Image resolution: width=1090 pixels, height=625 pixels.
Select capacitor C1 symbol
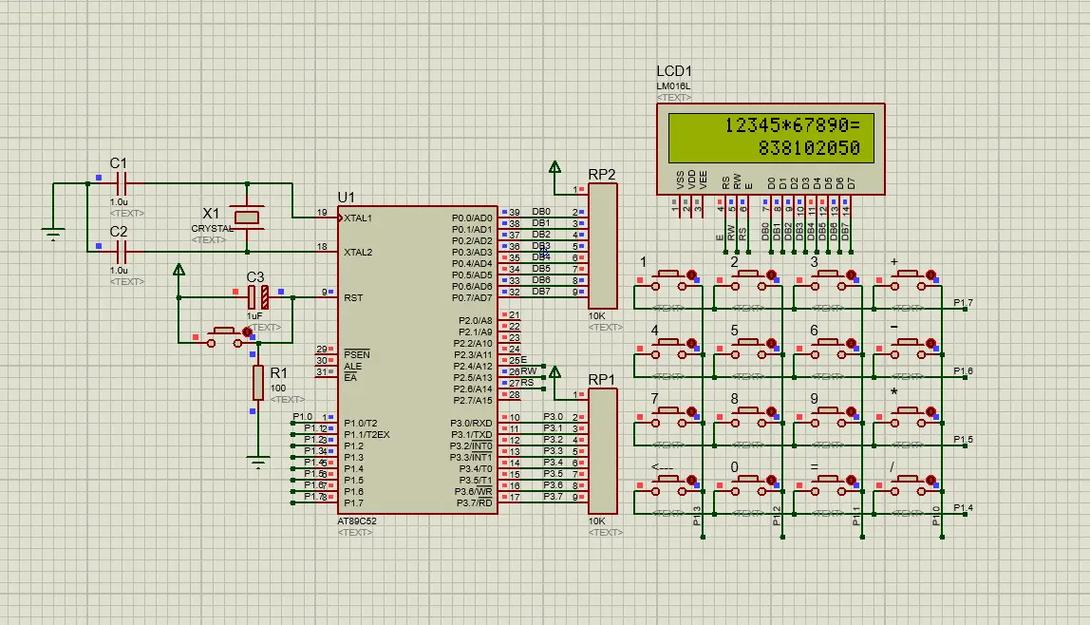click(122, 184)
